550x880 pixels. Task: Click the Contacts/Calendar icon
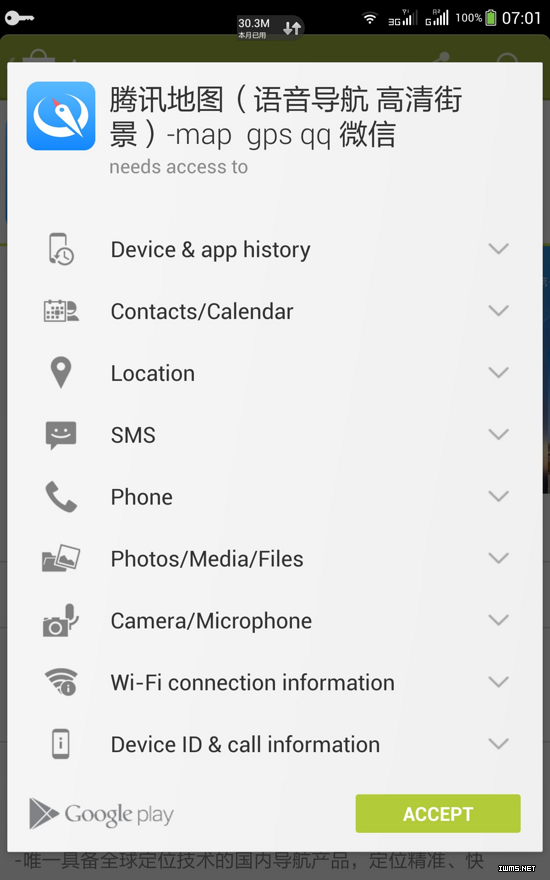tap(61, 311)
